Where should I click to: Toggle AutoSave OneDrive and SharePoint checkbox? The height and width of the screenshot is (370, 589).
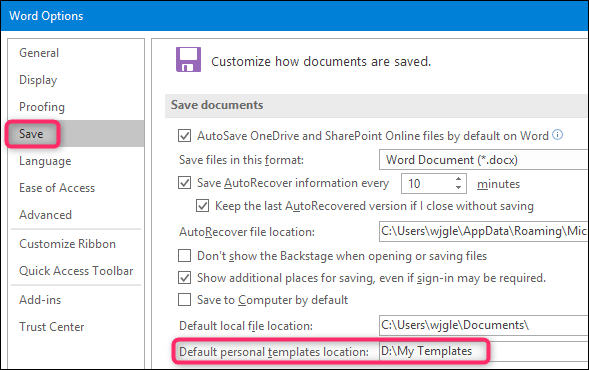(184, 136)
